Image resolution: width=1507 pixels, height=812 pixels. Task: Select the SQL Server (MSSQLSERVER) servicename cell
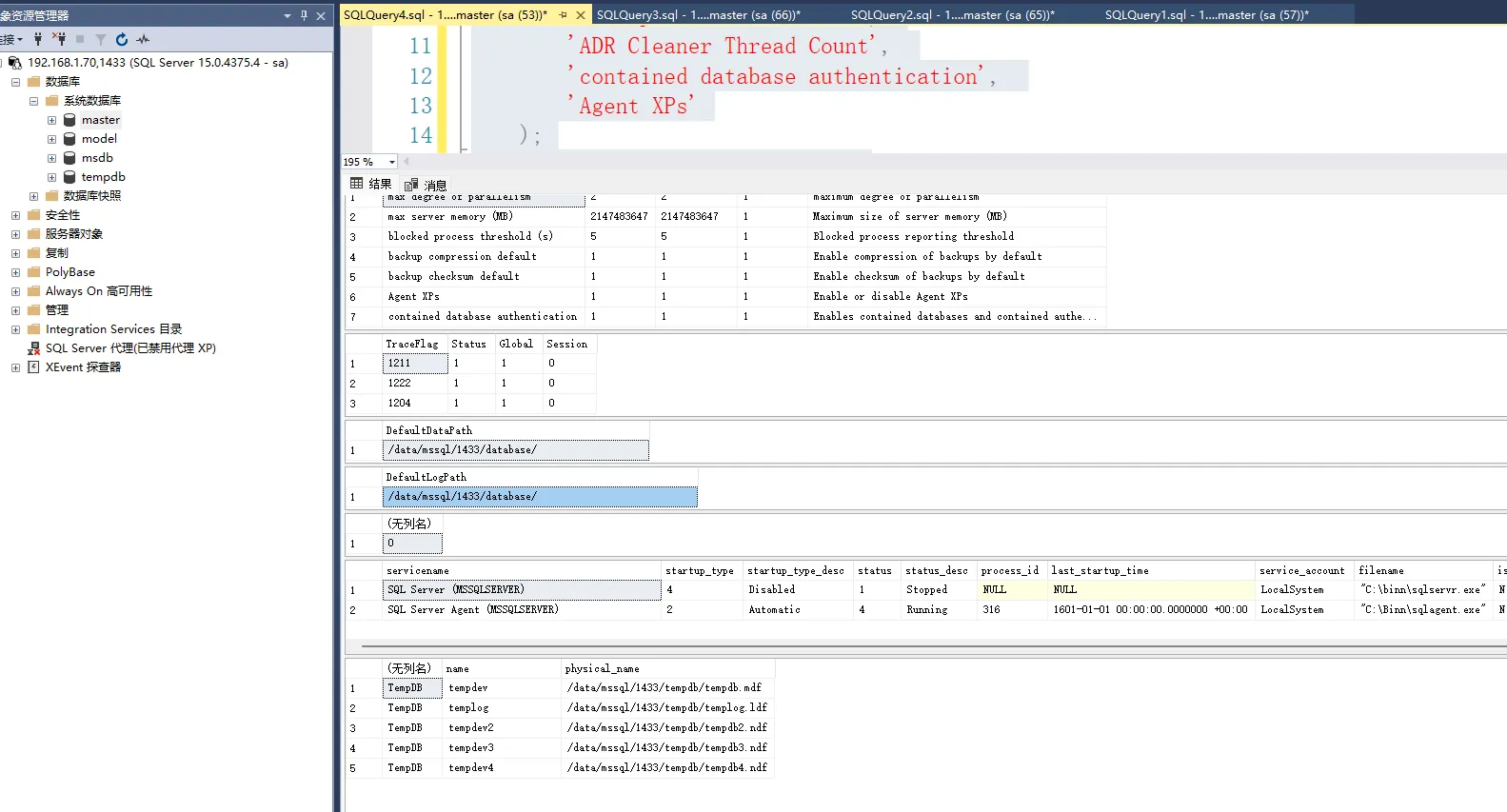point(521,590)
